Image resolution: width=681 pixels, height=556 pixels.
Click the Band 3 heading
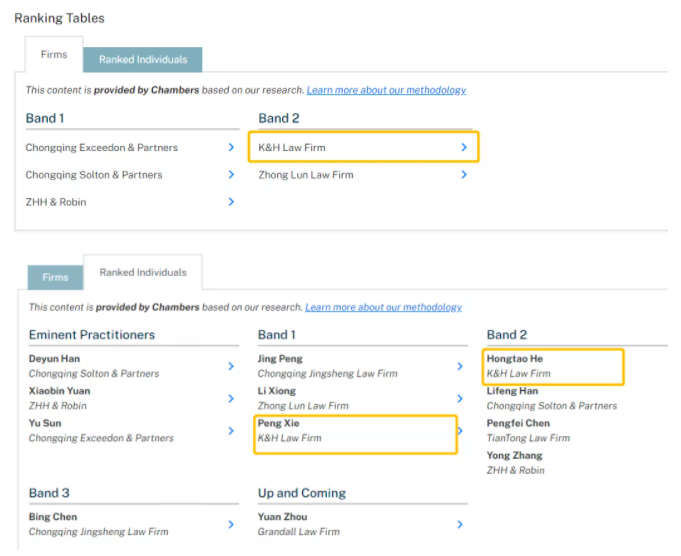(49, 493)
